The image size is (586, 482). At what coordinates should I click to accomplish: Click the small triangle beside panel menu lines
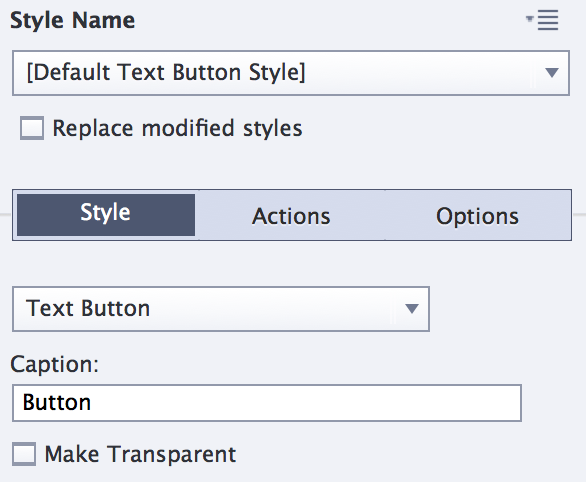click(529, 18)
